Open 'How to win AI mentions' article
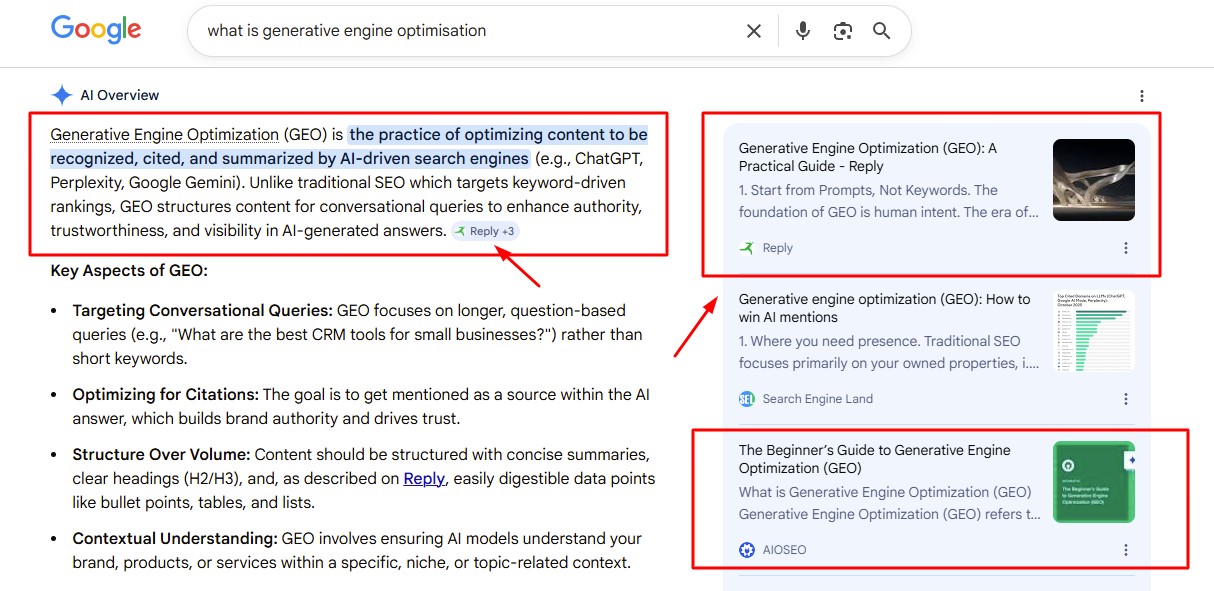 coord(884,308)
